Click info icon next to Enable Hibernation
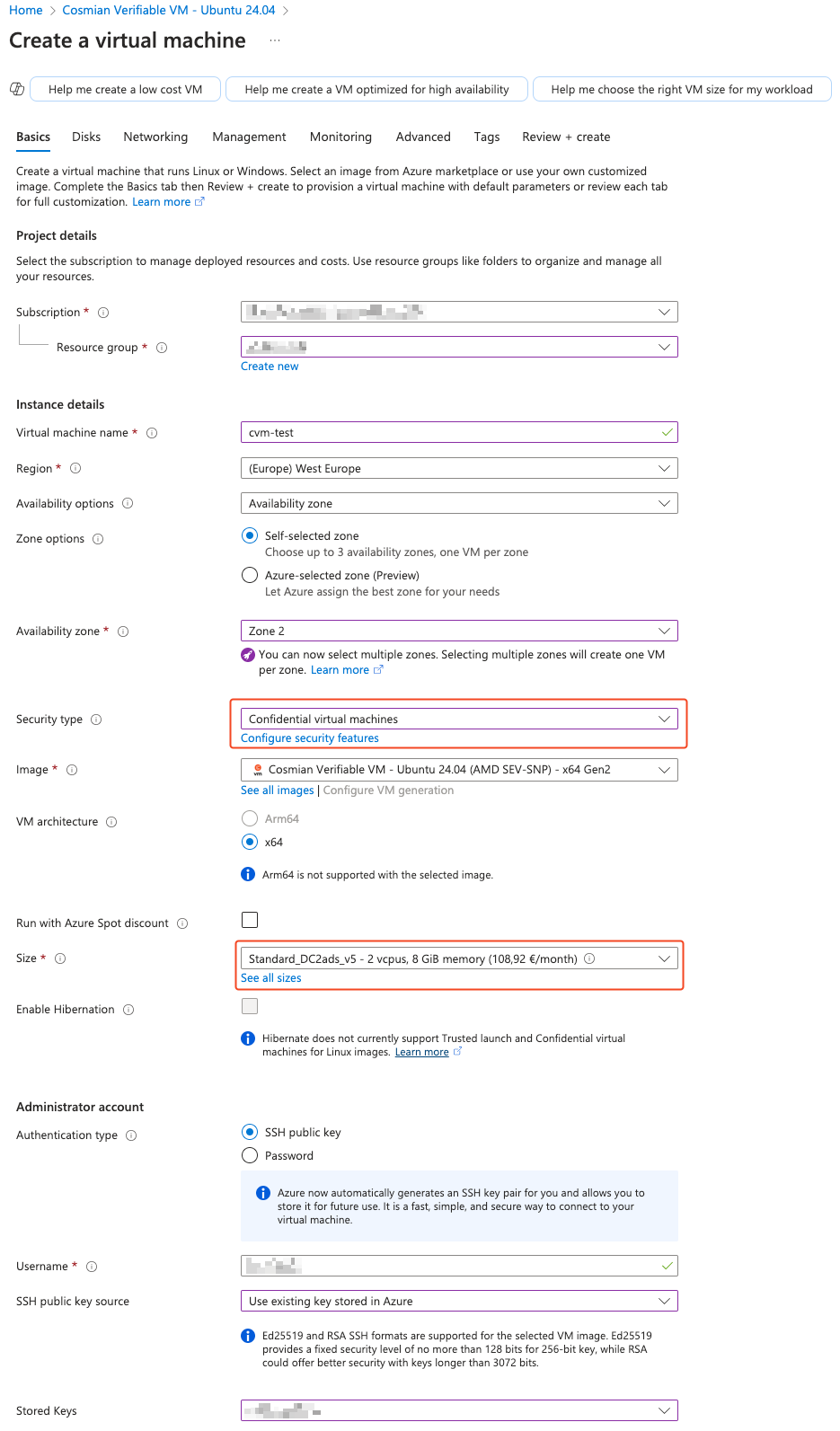 tap(128, 1010)
